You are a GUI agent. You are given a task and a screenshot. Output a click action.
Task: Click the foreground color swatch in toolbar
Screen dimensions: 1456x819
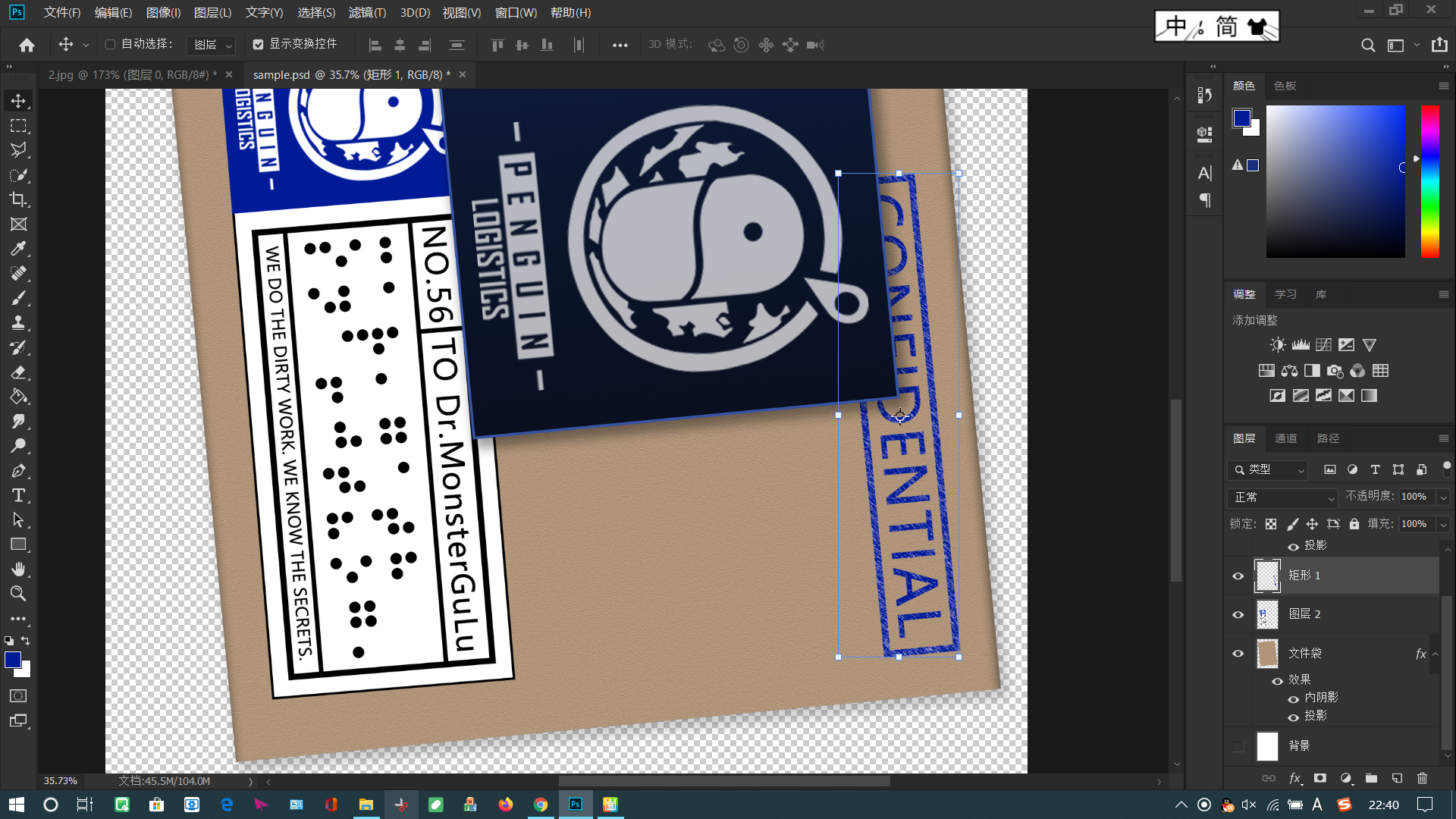tap(13, 661)
